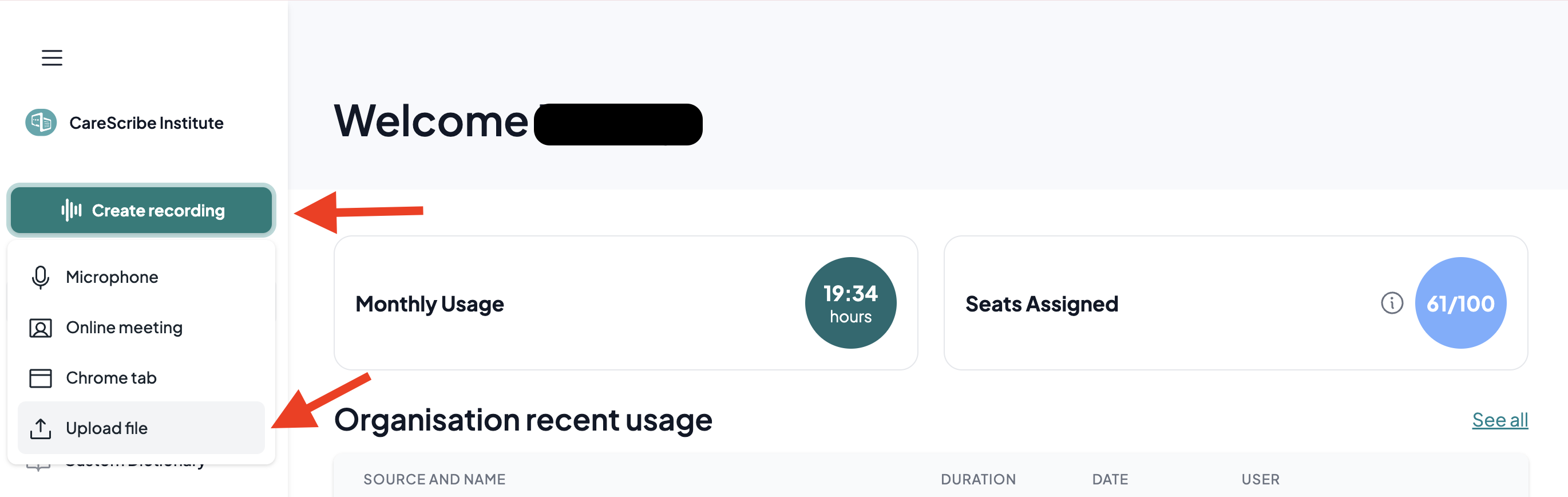Image resolution: width=1568 pixels, height=497 pixels.
Task: Click the waveform icon on Create recording
Action: (x=70, y=210)
